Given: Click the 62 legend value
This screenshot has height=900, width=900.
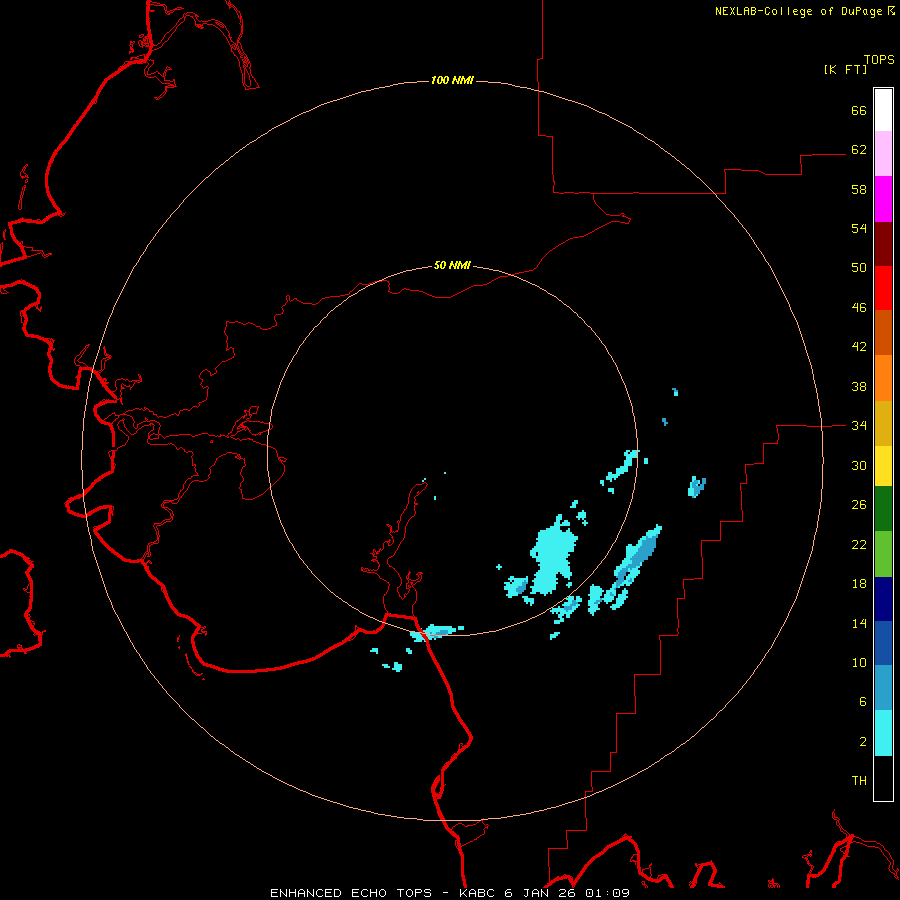Looking at the screenshot, I should [x=859, y=150].
